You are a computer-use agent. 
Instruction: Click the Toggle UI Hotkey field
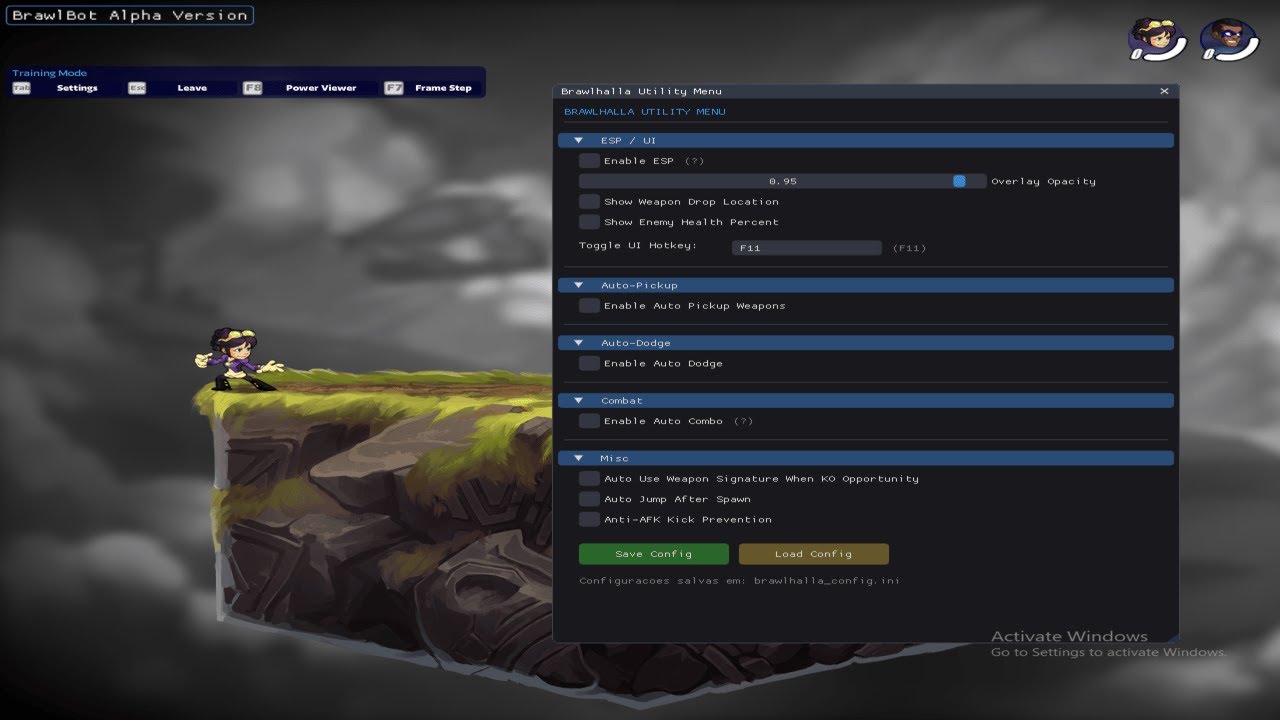pyautogui.click(x=807, y=248)
